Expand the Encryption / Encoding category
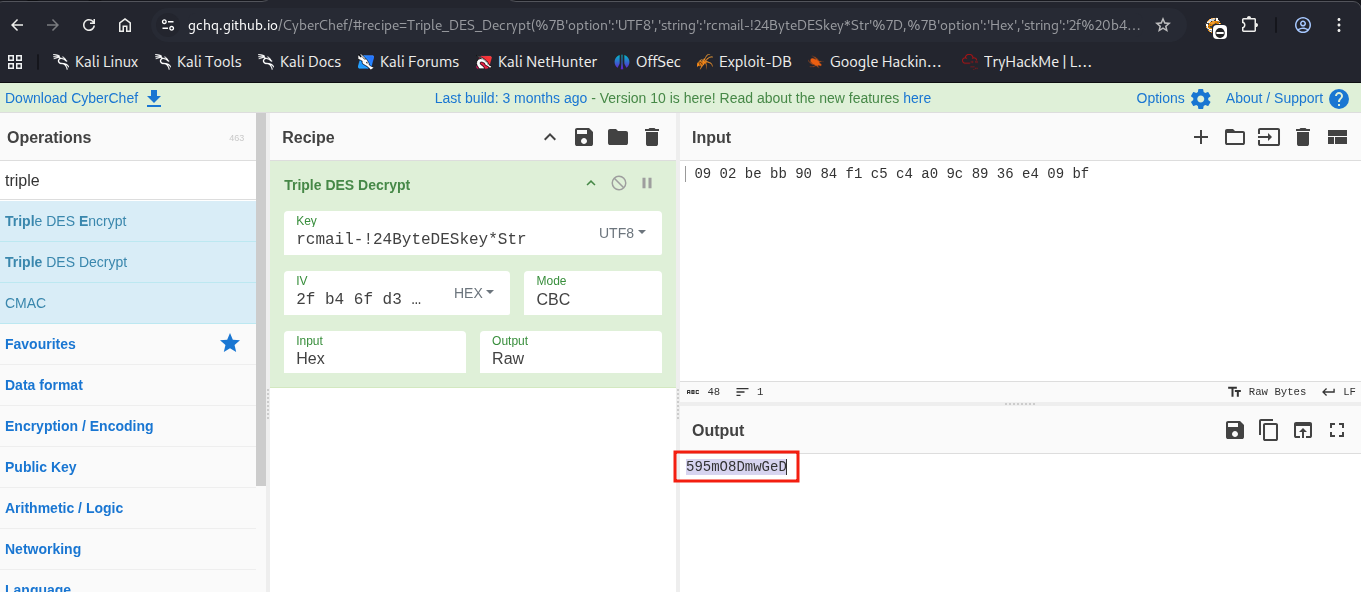Viewport: 1361px width, 592px height. (79, 426)
